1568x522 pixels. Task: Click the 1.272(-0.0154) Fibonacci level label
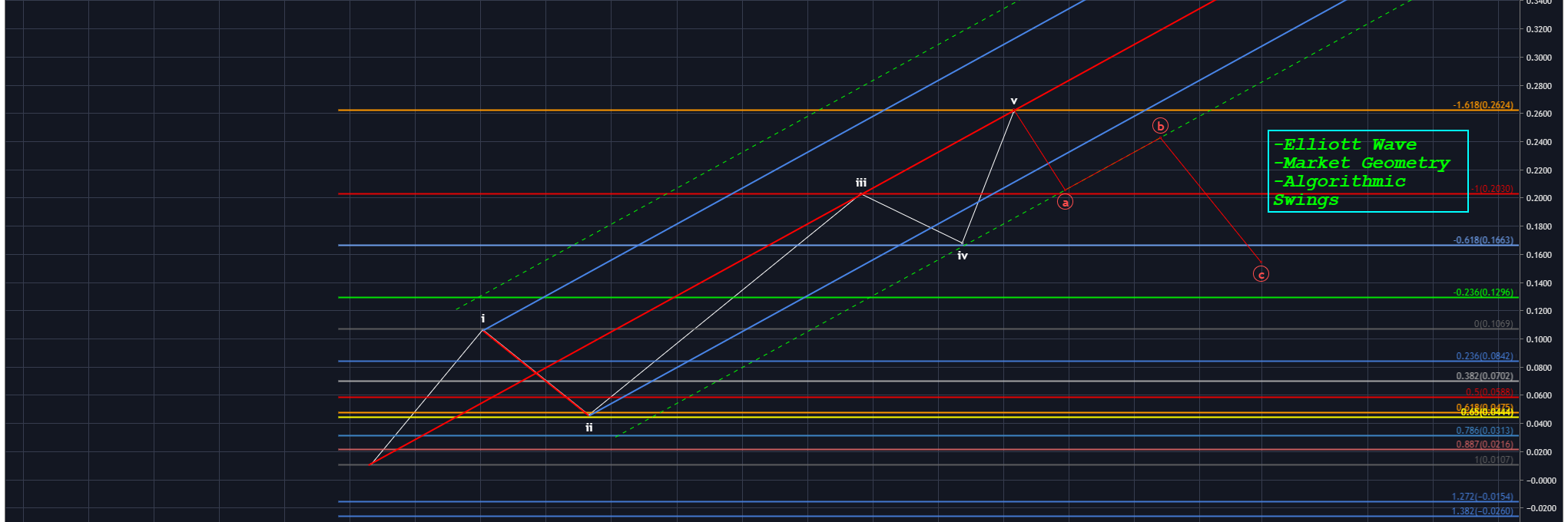coord(1483,497)
